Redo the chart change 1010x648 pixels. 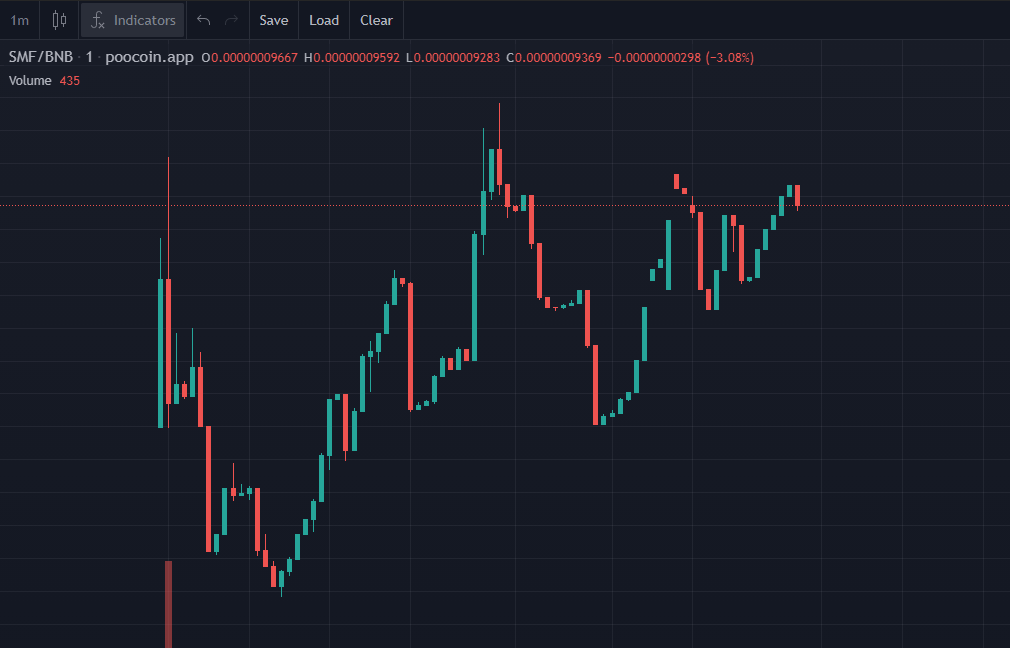click(231, 20)
